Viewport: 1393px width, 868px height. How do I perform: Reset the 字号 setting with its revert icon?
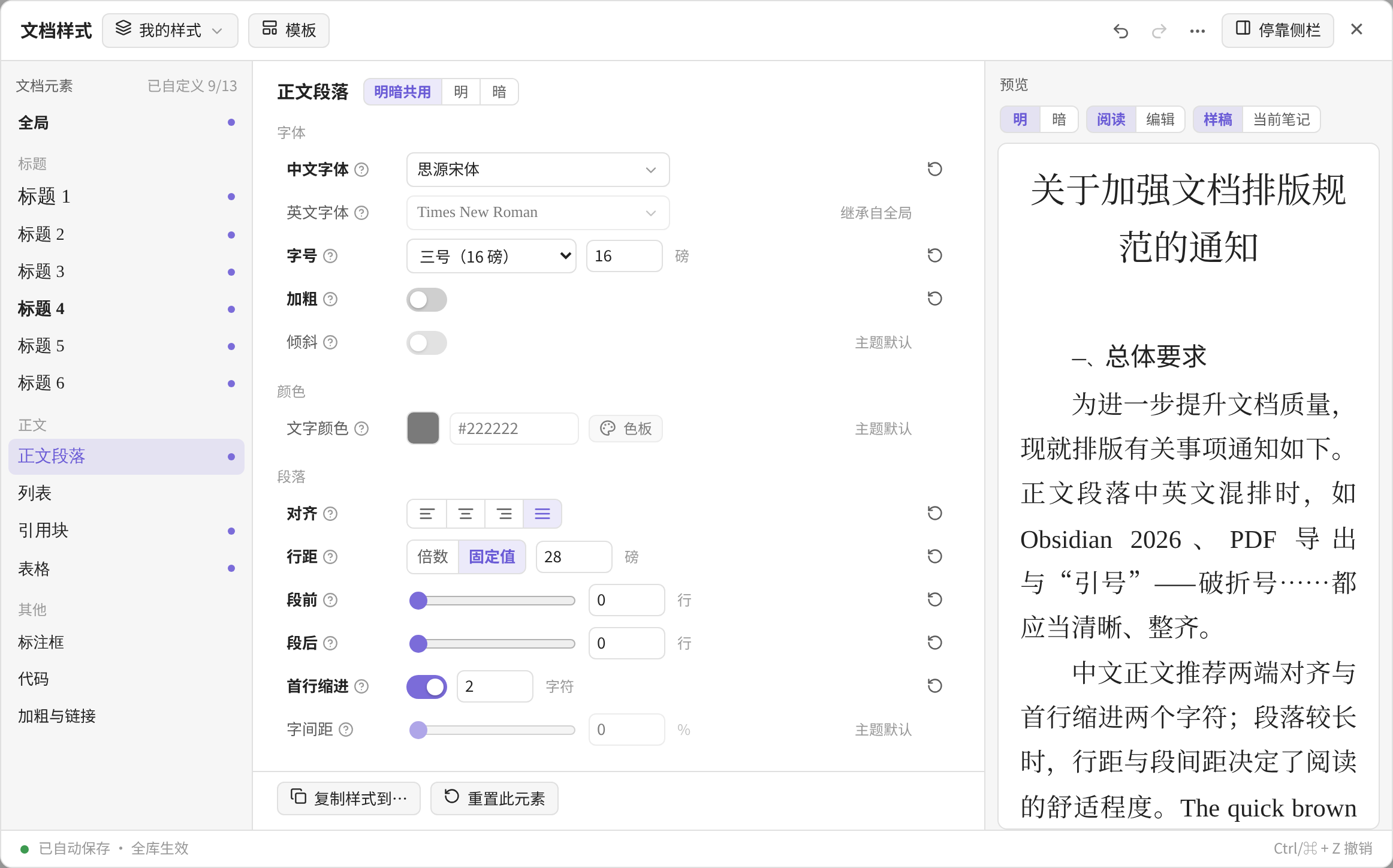(x=934, y=256)
